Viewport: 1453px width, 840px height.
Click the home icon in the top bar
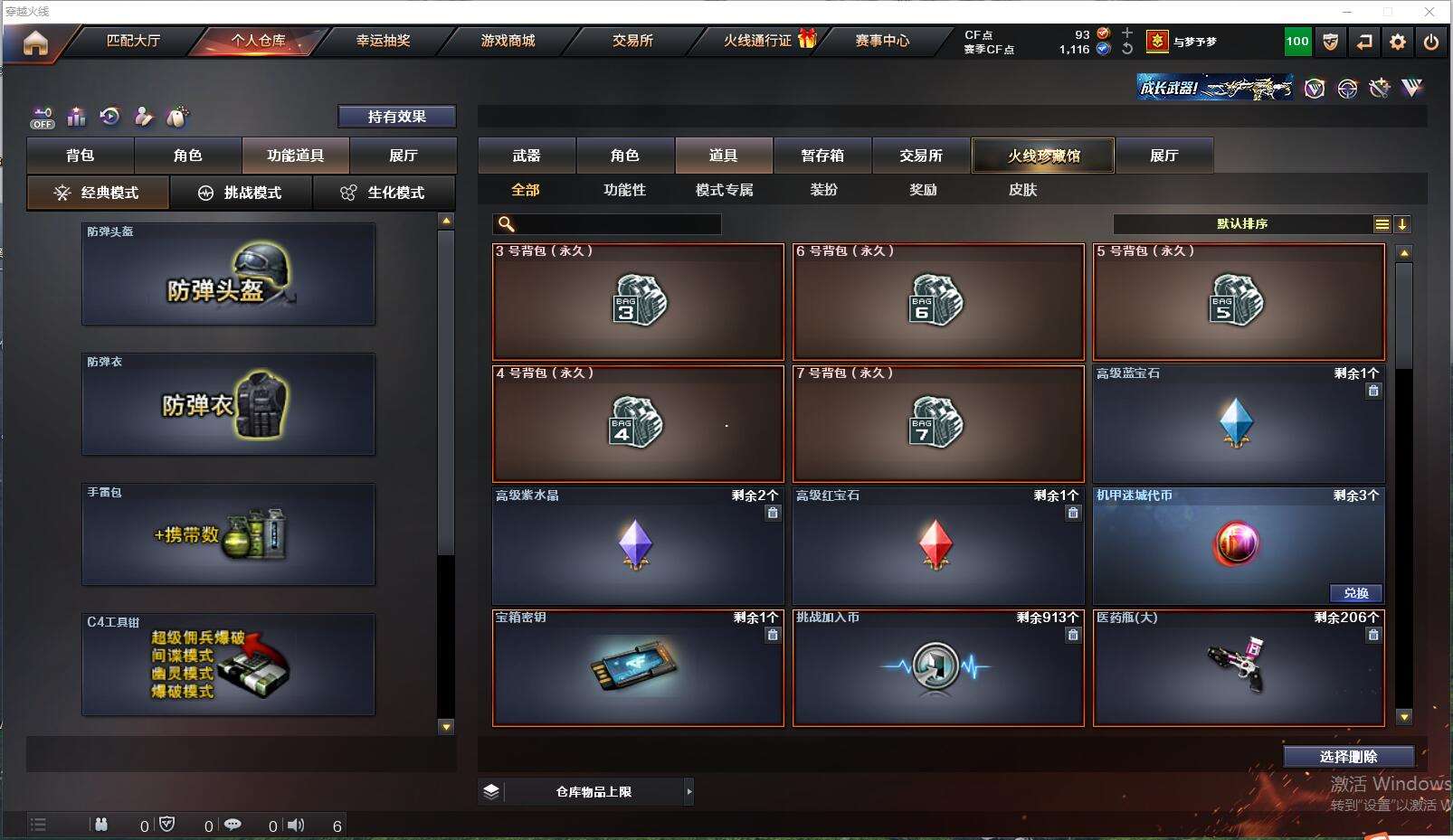point(35,42)
